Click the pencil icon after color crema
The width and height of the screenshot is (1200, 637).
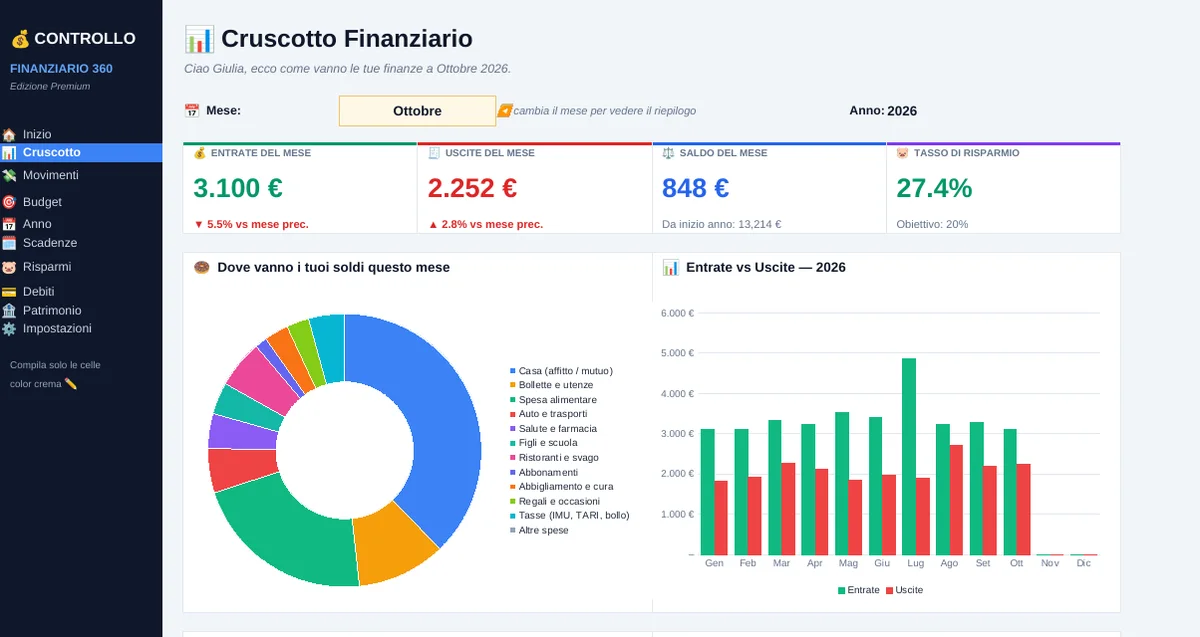coord(70,384)
